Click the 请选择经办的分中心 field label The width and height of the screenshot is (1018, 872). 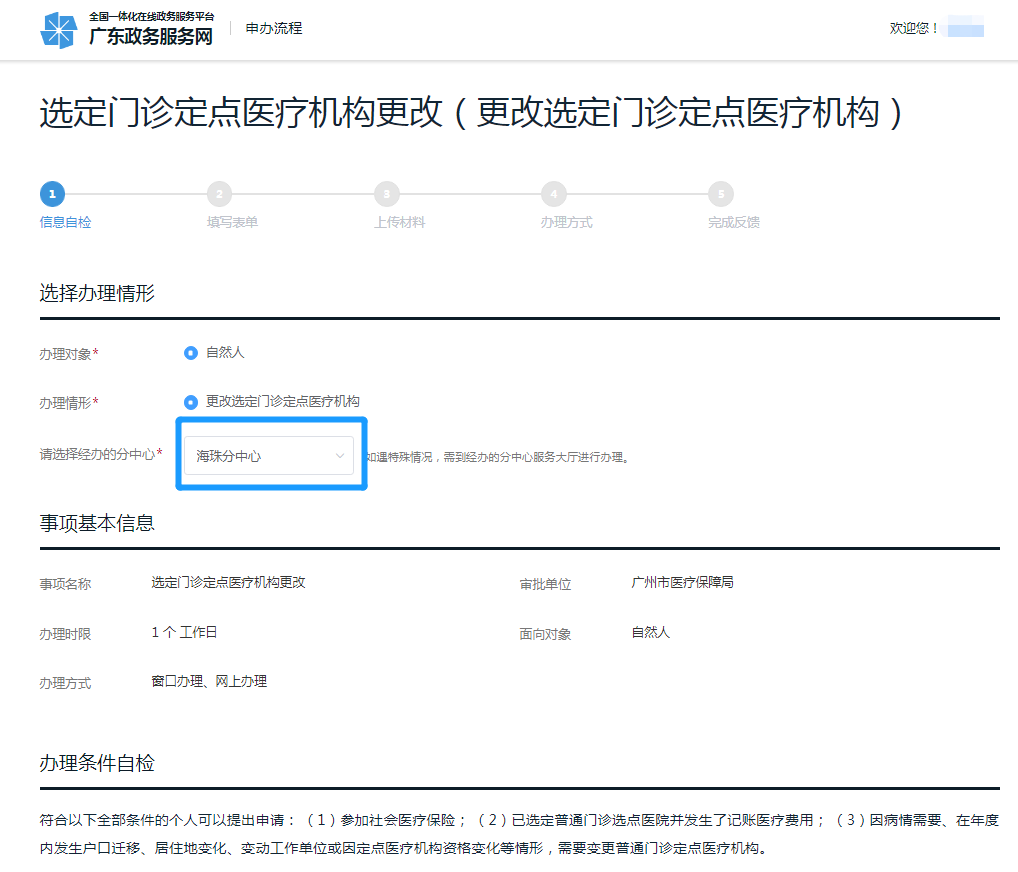(x=101, y=454)
